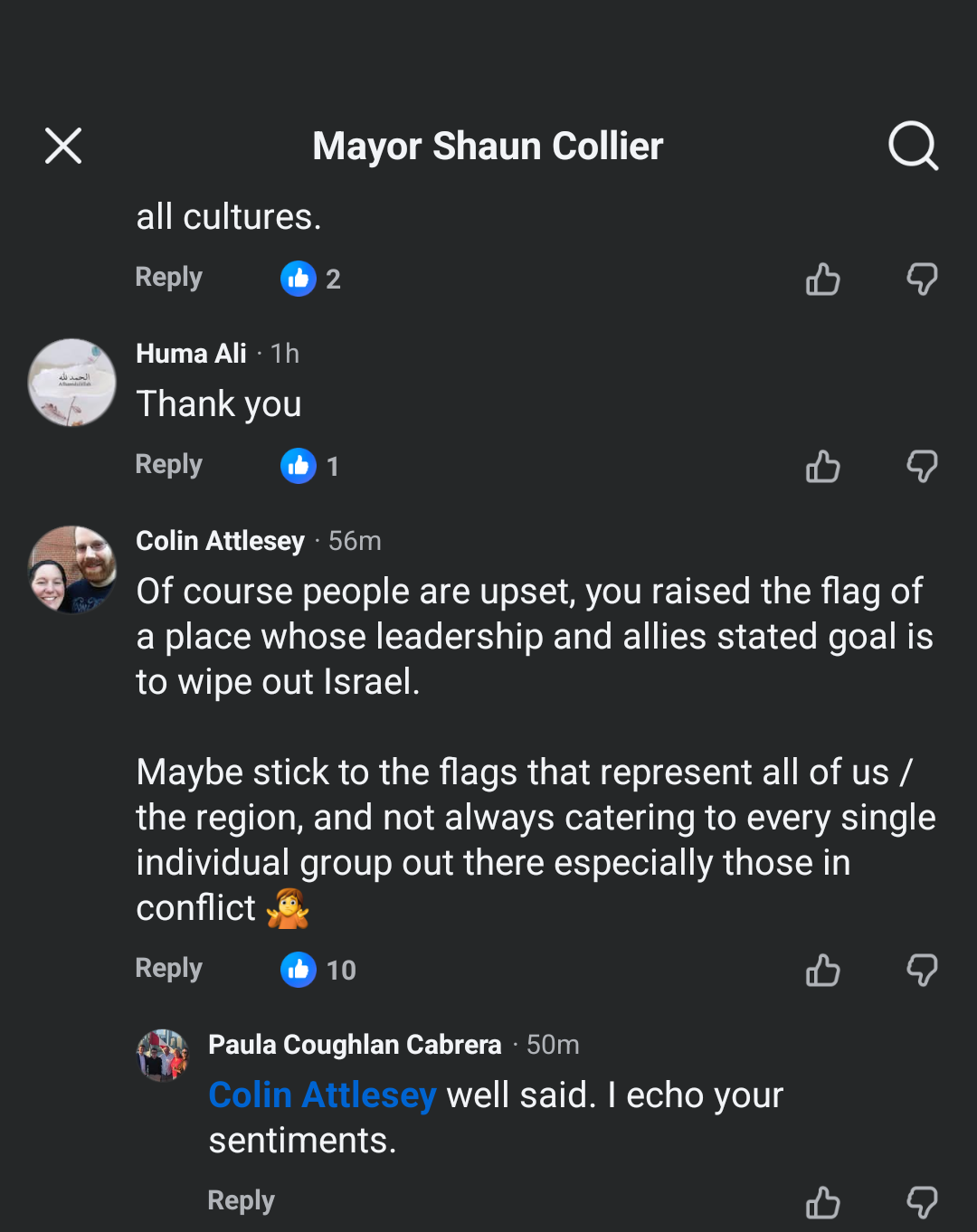Thumbs up Colin Attlesey's comment
Image resolution: width=977 pixels, height=1232 pixels.
tap(822, 971)
